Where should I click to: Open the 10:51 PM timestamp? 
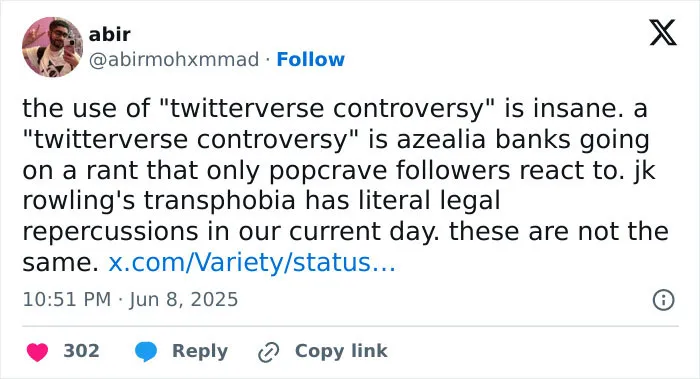(x=67, y=299)
